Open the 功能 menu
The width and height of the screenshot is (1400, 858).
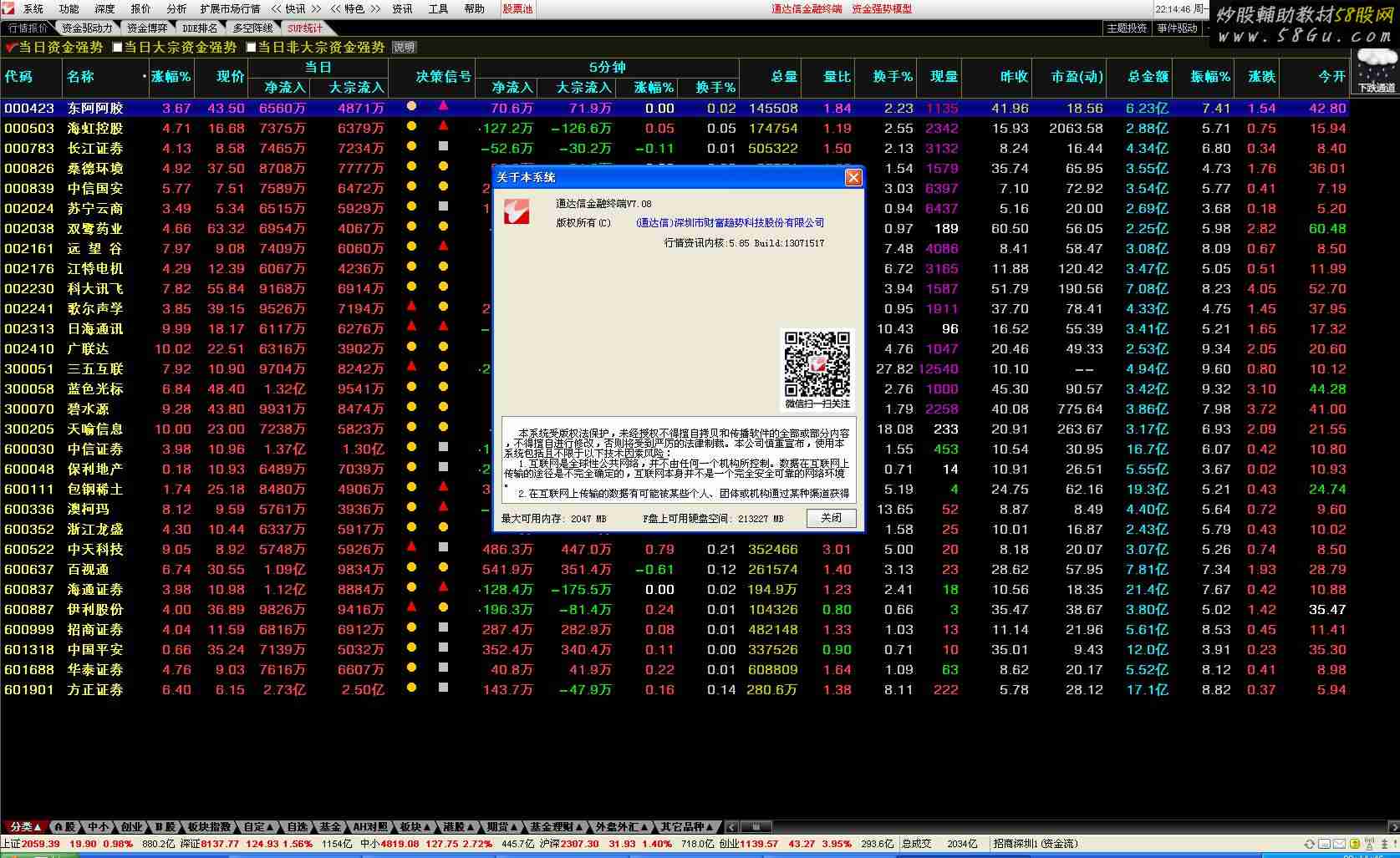coord(69,9)
